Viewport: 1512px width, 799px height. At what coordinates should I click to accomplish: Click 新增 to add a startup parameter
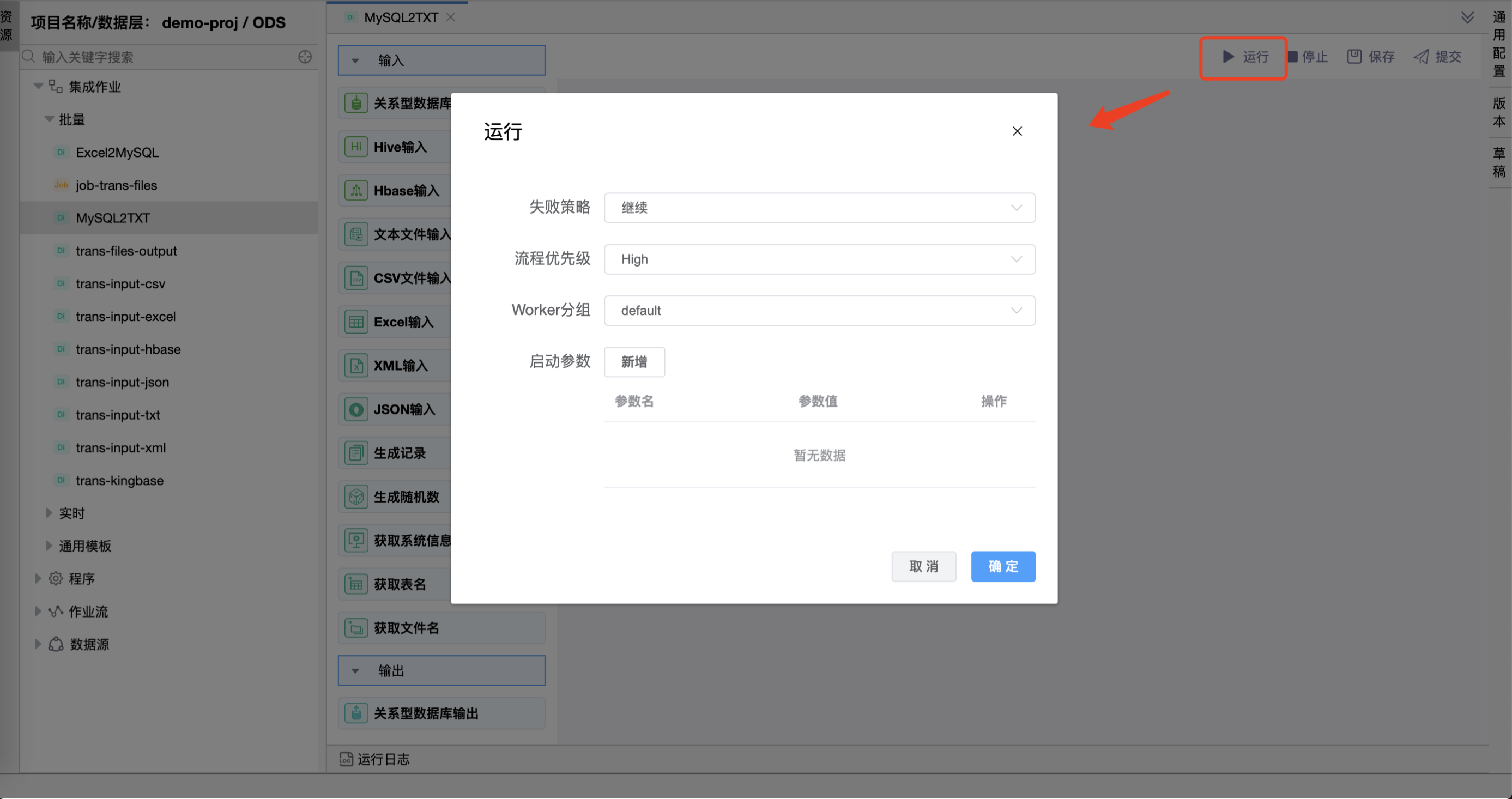[633, 362]
